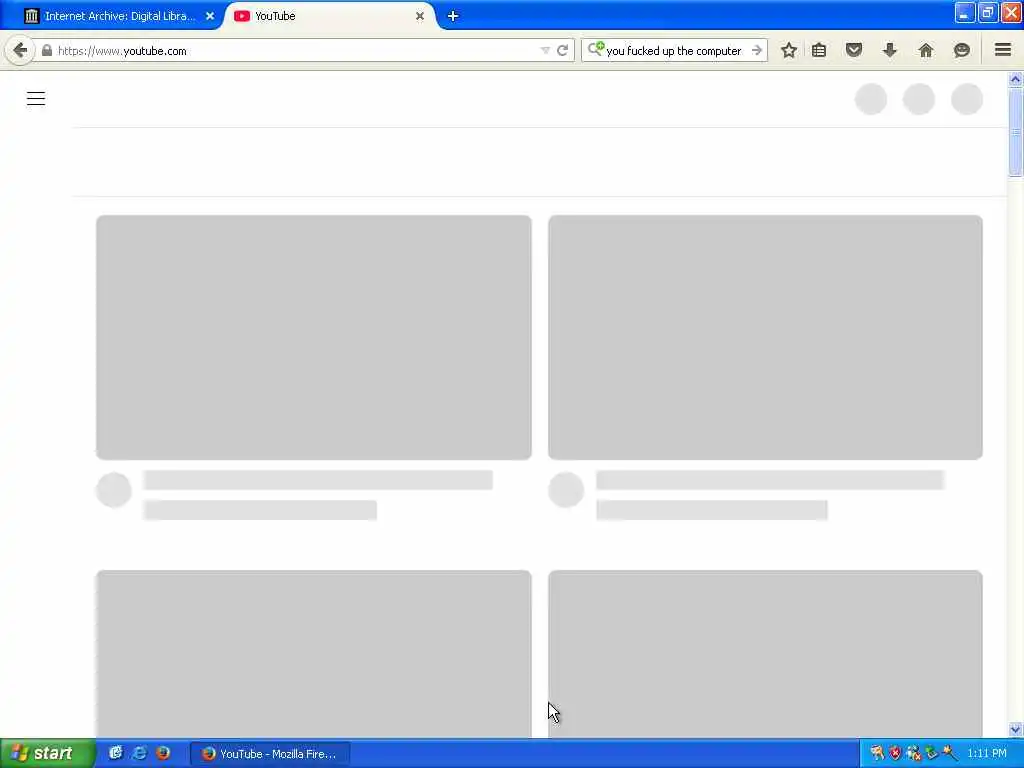Click the first placeholder circle in YouTube header

pyautogui.click(x=871, y=99)
